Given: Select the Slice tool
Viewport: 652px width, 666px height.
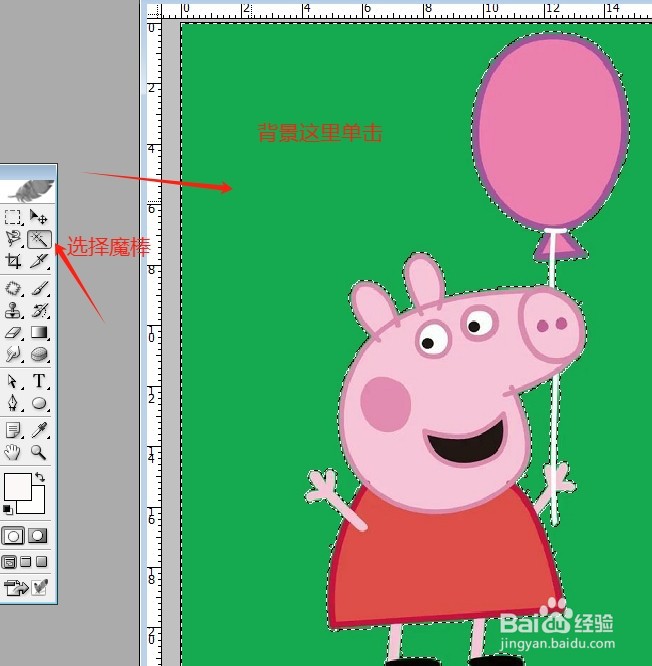Looking at the screenshot, I should (x=39, y=261).
